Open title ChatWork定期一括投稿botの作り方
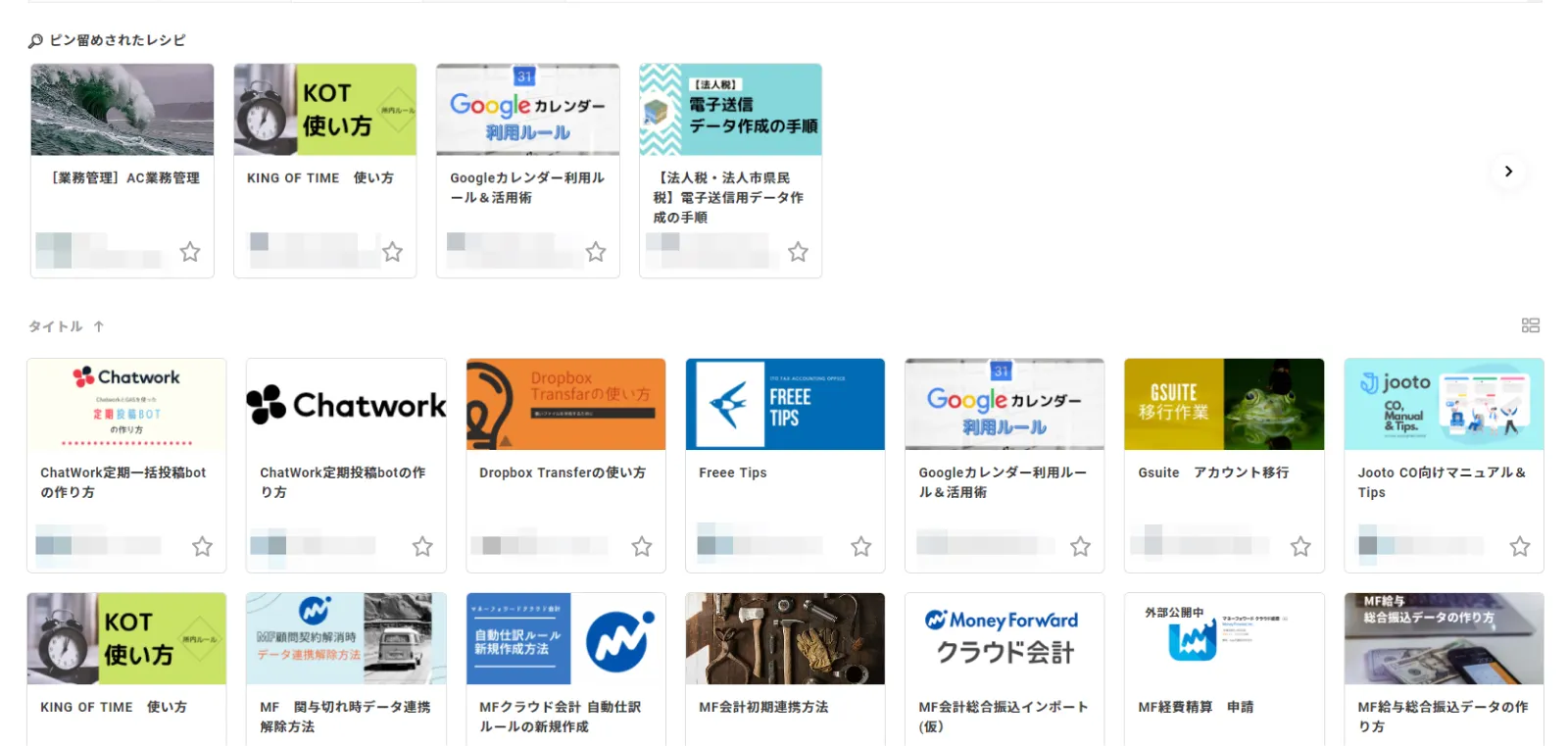Viewport: 1568px width, 746px height. pyautogui.click(x=123, y=482)
